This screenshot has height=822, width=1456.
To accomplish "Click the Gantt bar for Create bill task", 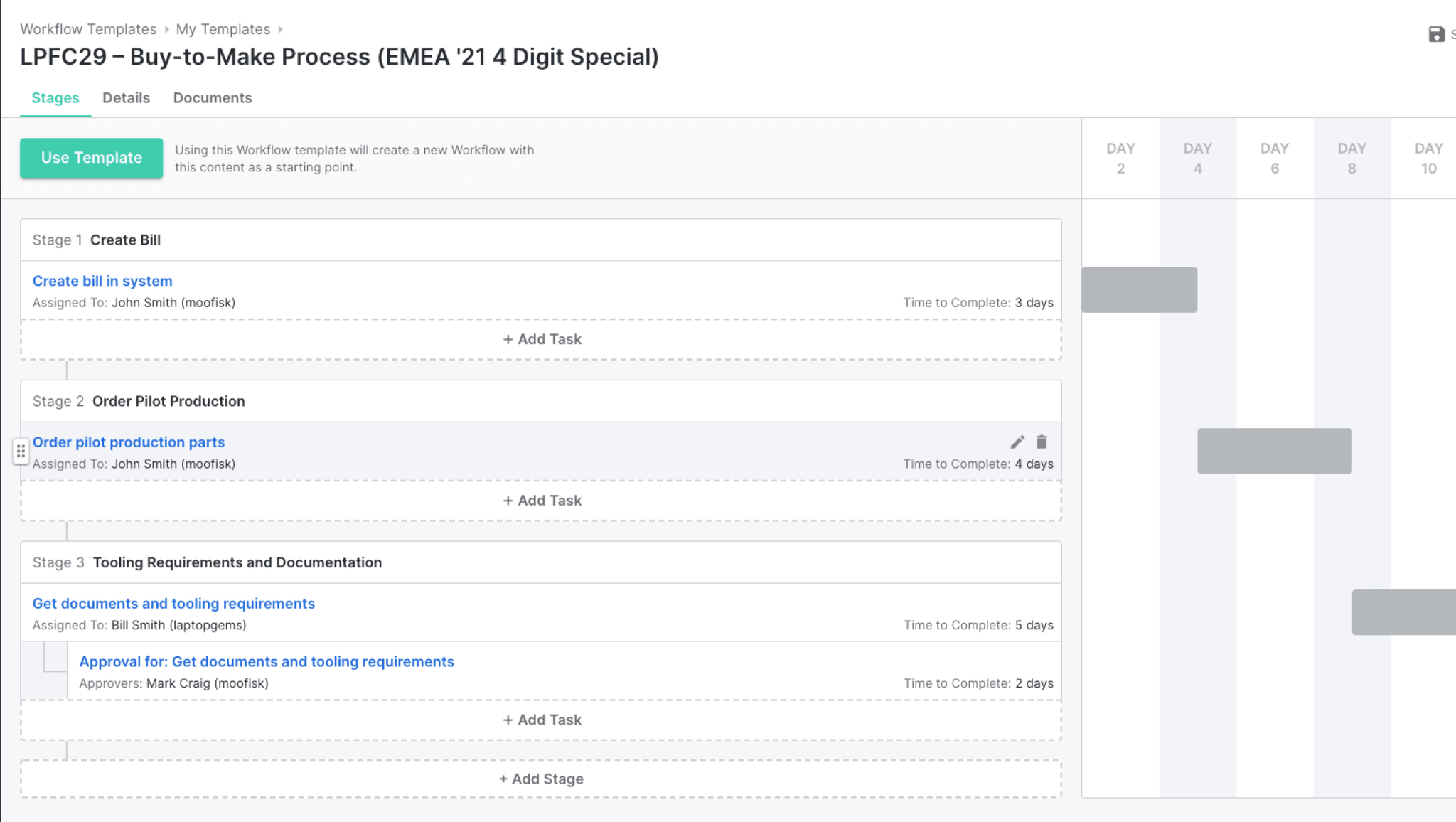I will click(1139, 289).
